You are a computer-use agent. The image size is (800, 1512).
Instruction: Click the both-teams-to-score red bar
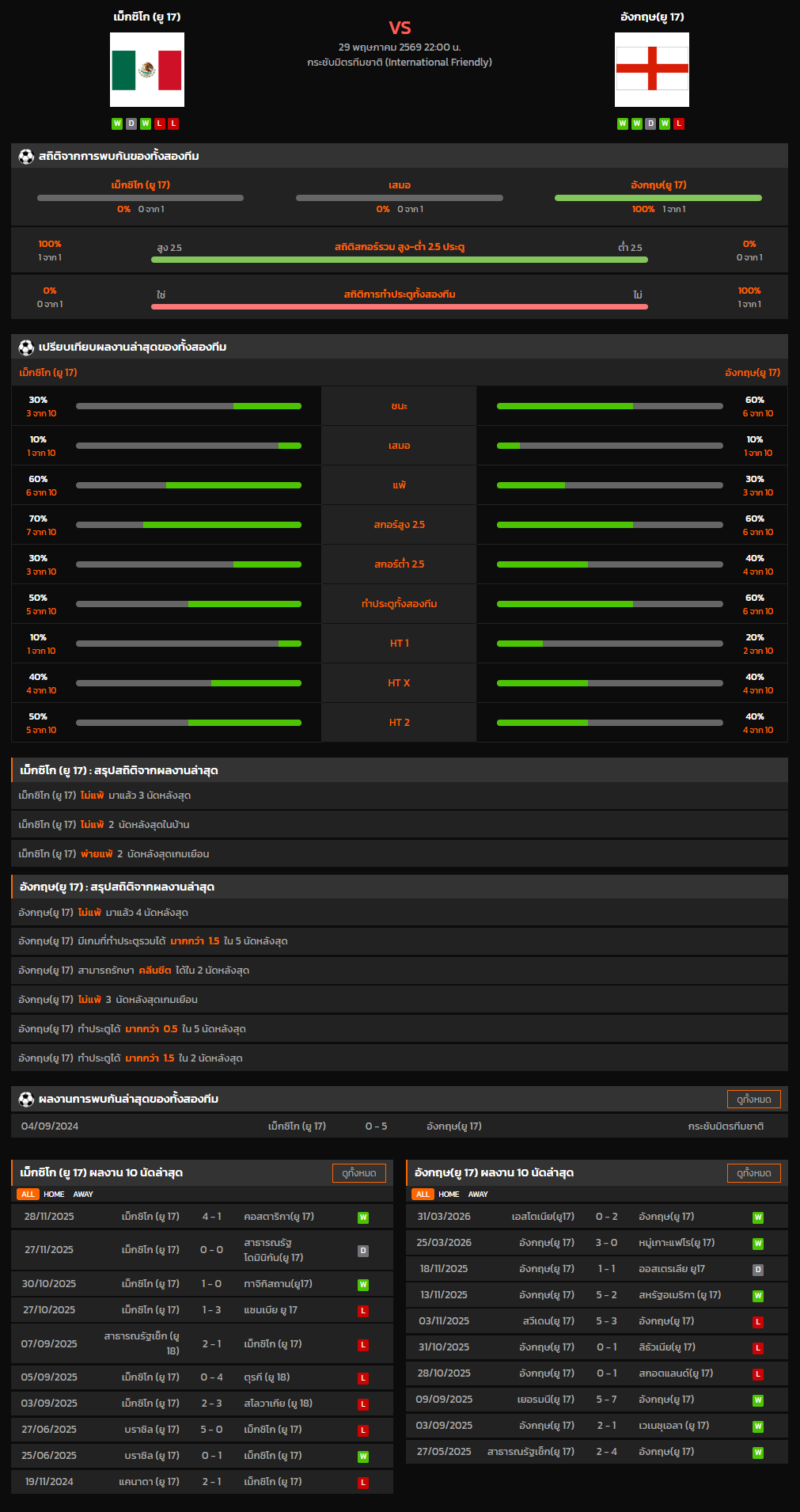(x=400, y=306)
